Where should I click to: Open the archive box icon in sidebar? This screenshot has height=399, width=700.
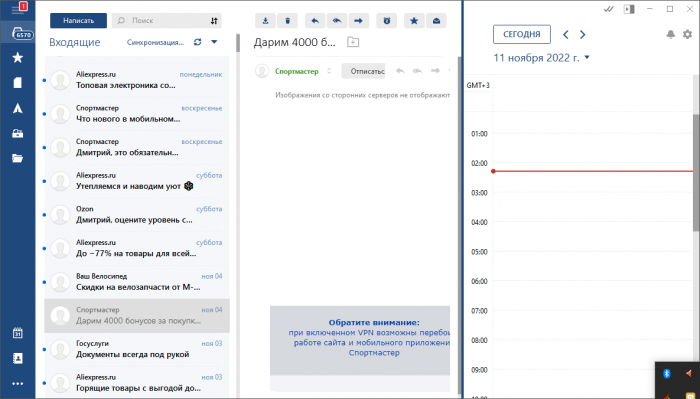point(18,133)
